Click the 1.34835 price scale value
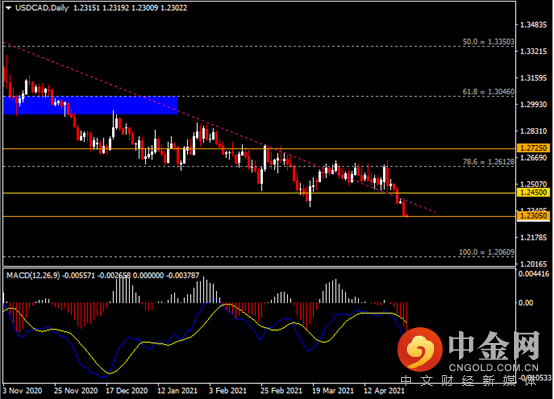The width and height of the screenshot is (554, 399). [534, 25]
